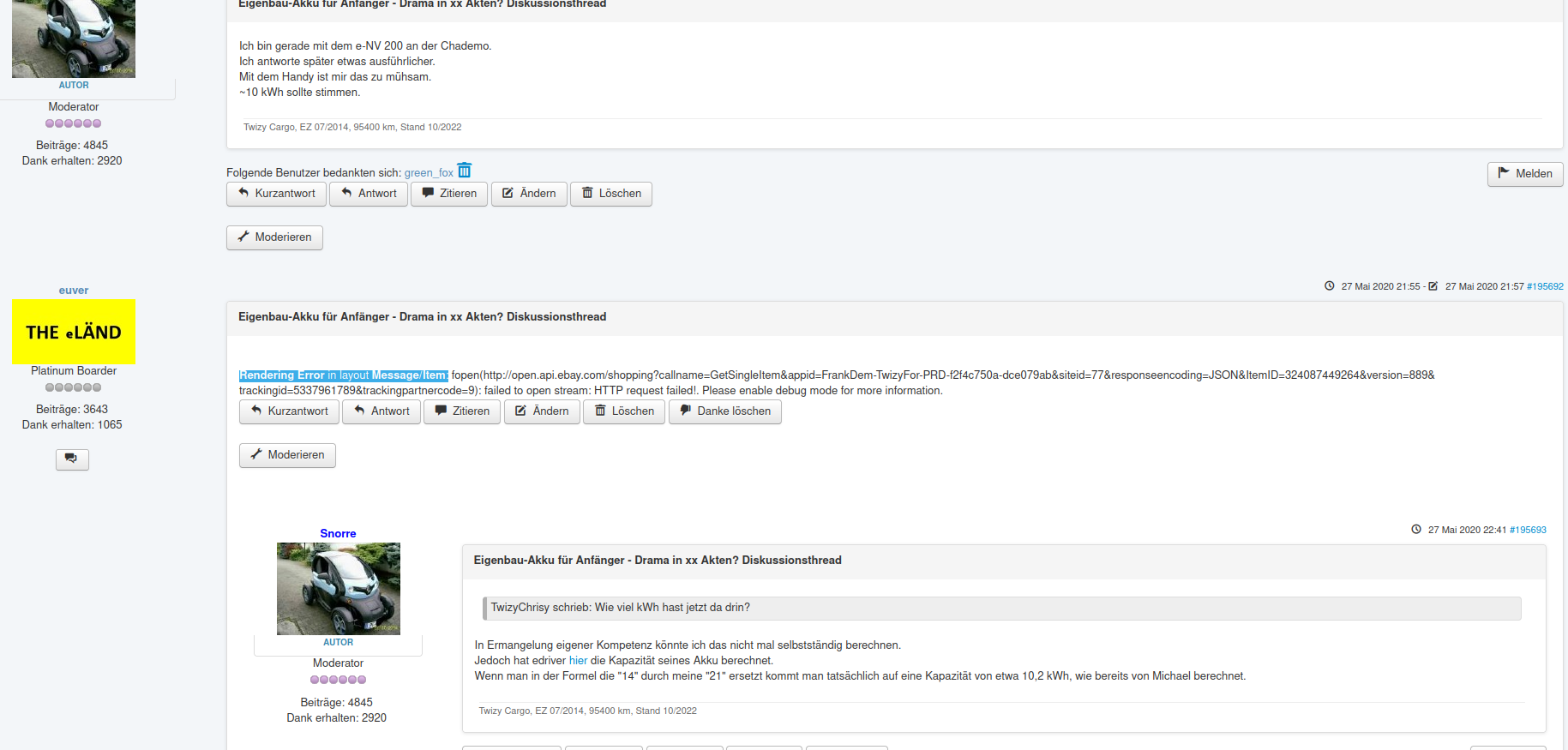This screenshot has height=750, width=1568.
Task: Click the clock icon beside 27 Mai 2020 22:41
Action: (1416, 530)
